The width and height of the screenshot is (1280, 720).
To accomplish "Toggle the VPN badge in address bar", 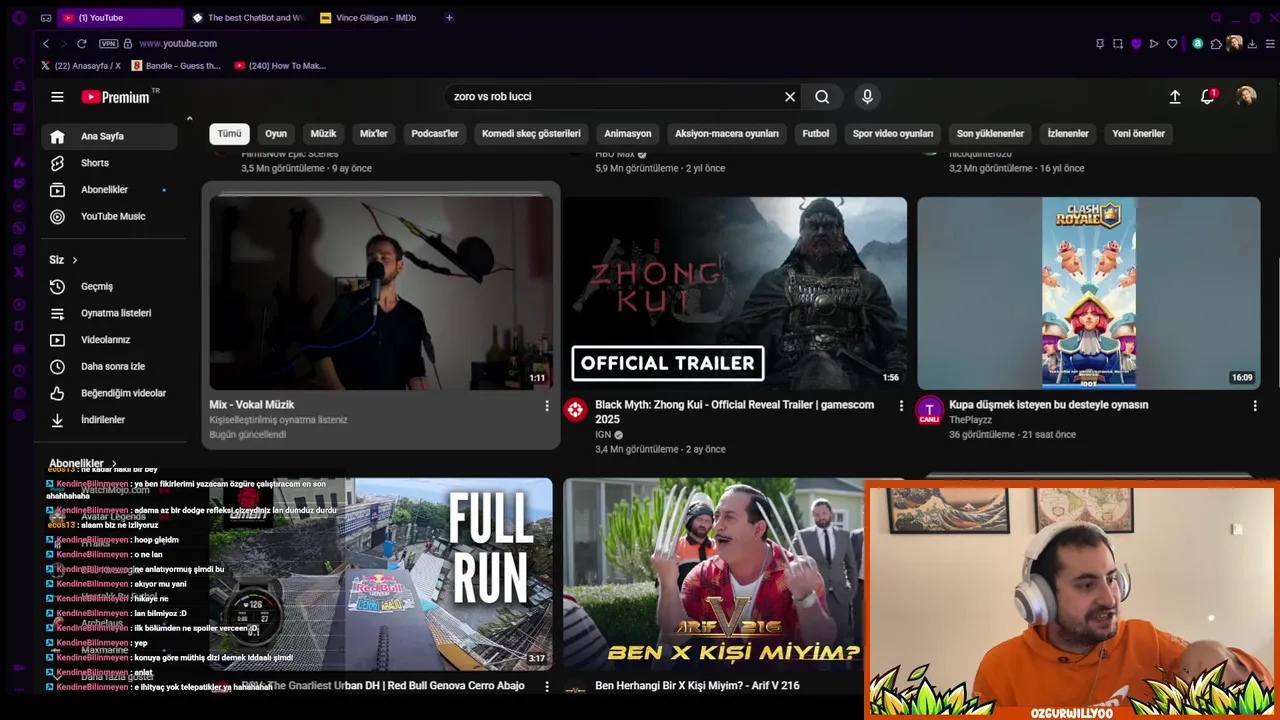I will (108, 44).
